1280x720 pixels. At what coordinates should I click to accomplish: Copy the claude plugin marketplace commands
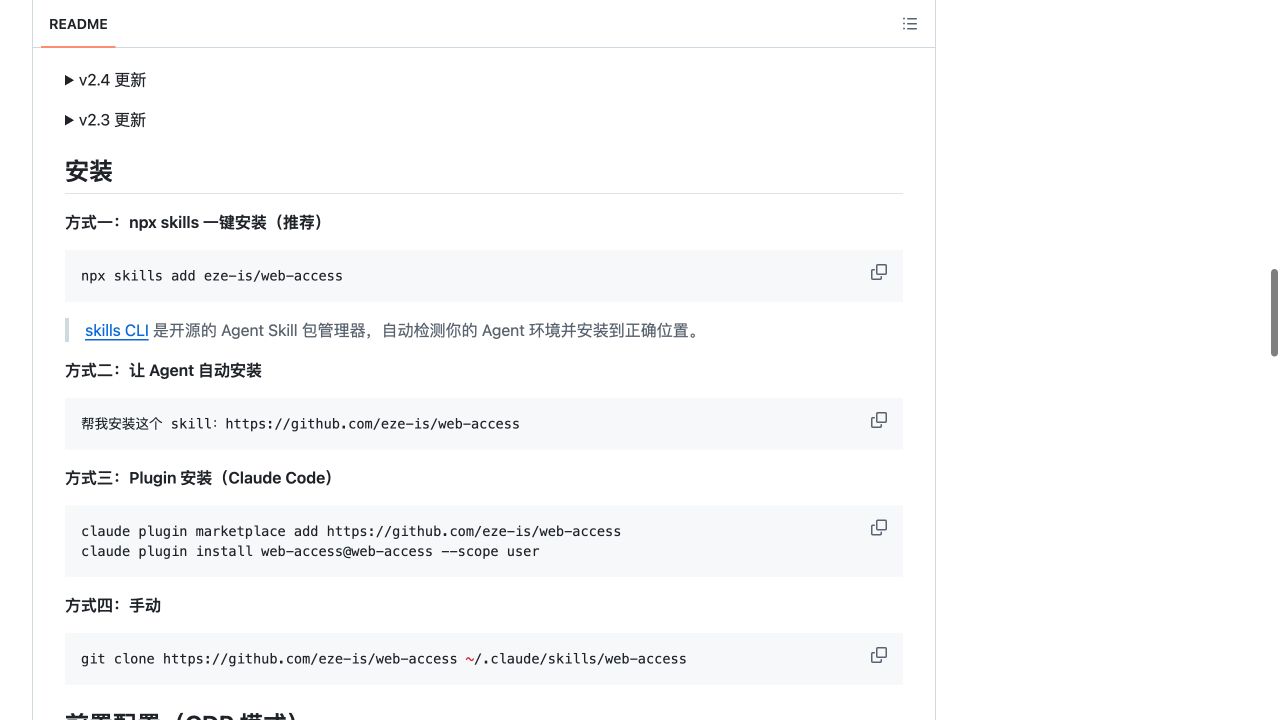pyautogui.click(x=879, y=527)
